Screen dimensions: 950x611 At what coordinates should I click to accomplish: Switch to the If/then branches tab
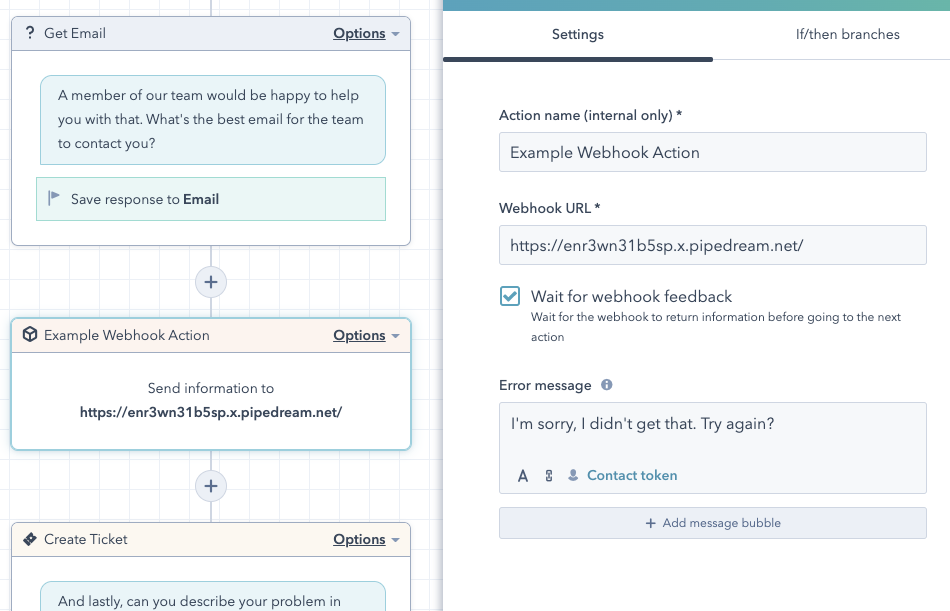(848, 34)
